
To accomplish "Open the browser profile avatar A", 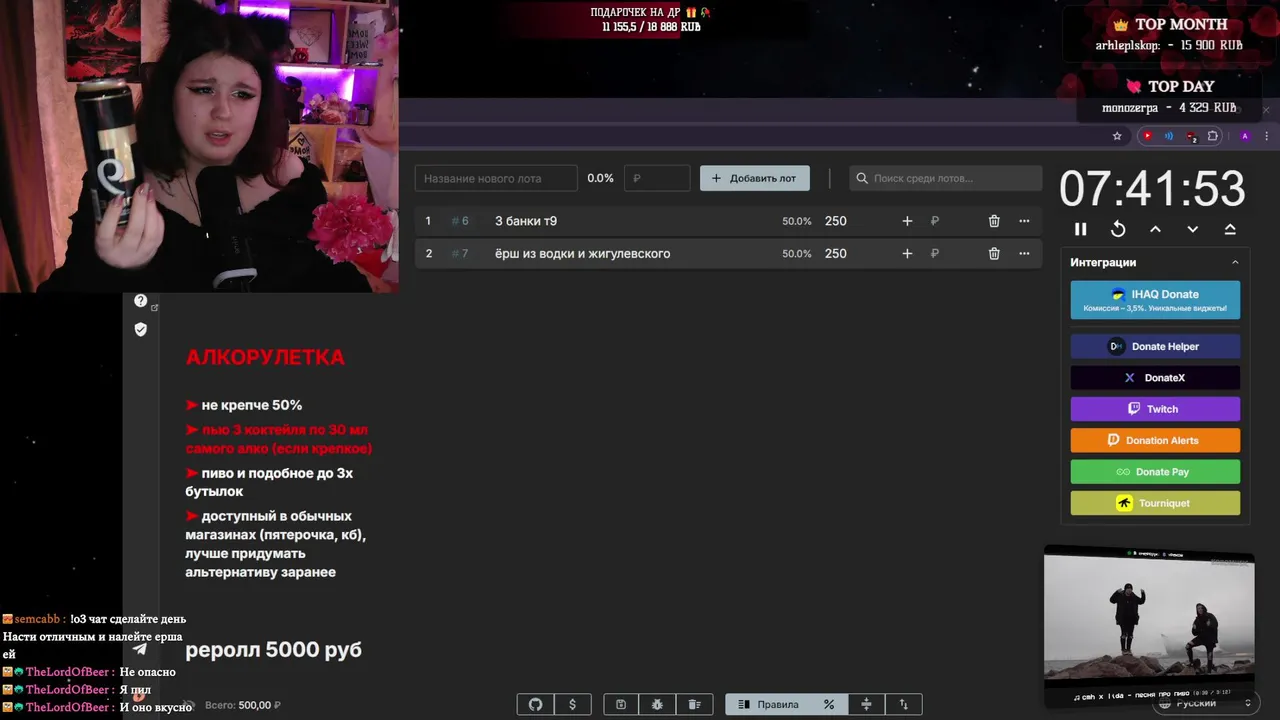I will (x=1245, y=136).
